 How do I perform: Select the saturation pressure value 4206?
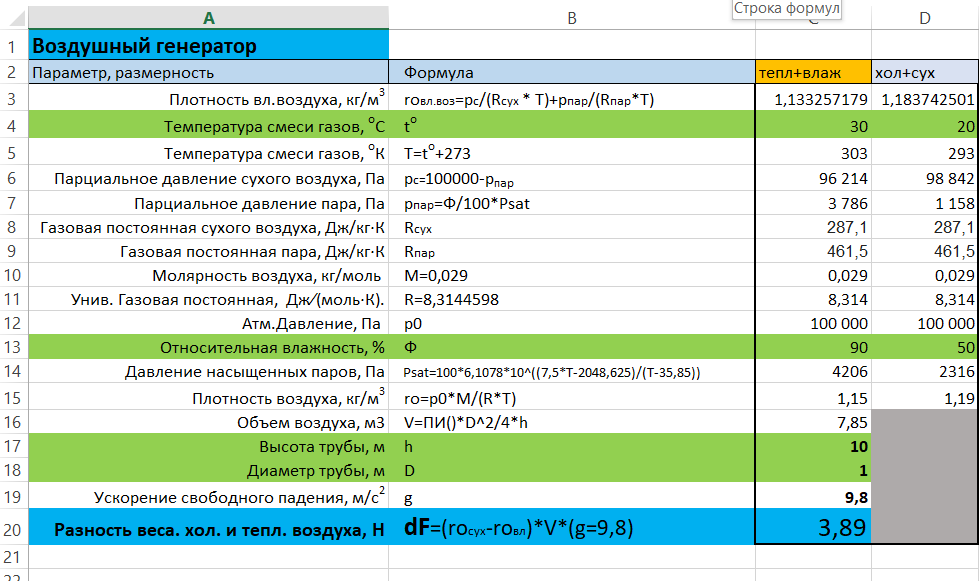coord(814,371)
